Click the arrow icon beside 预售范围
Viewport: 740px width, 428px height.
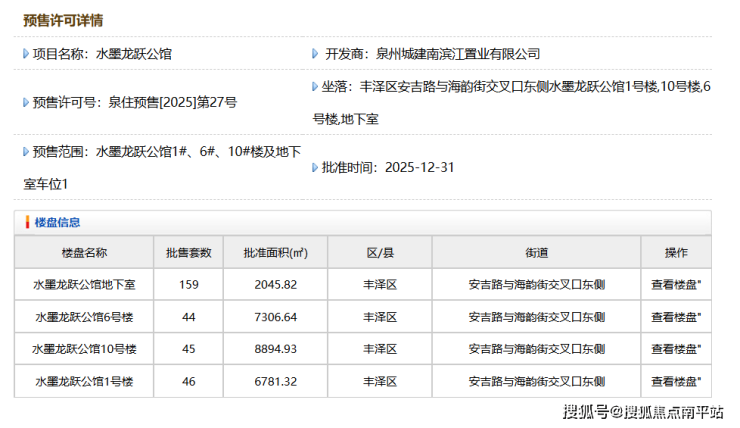tap(26, 151)
